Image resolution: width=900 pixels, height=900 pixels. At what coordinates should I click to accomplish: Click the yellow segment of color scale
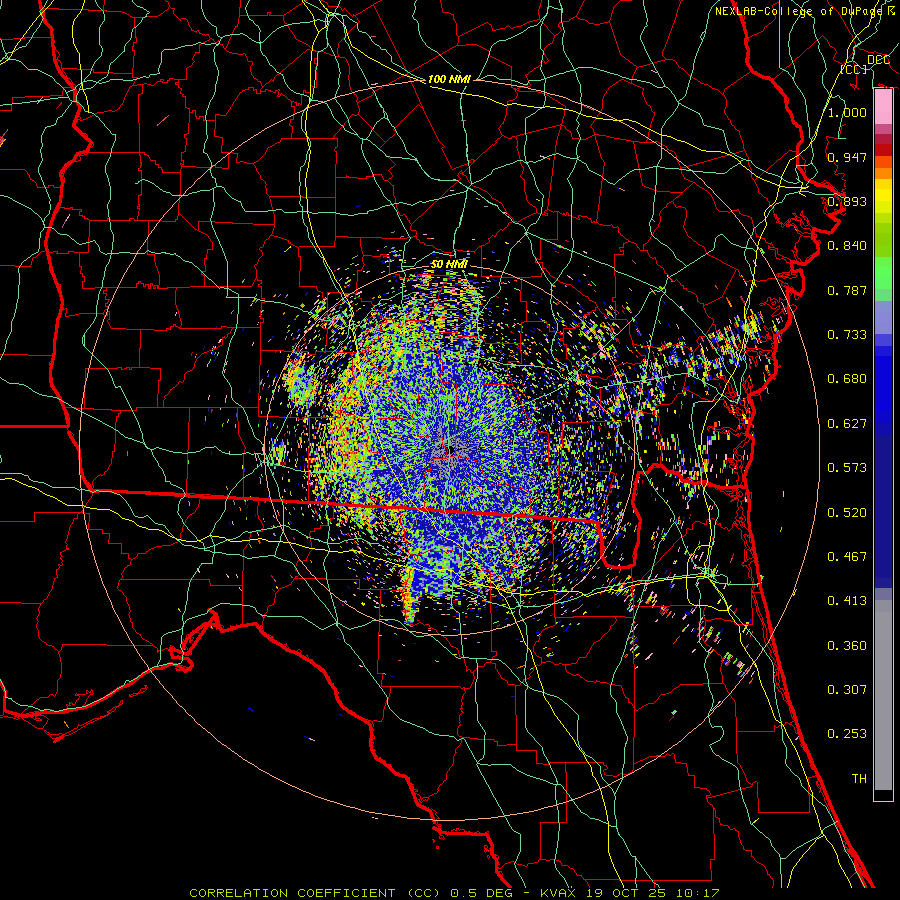point(883,197)
